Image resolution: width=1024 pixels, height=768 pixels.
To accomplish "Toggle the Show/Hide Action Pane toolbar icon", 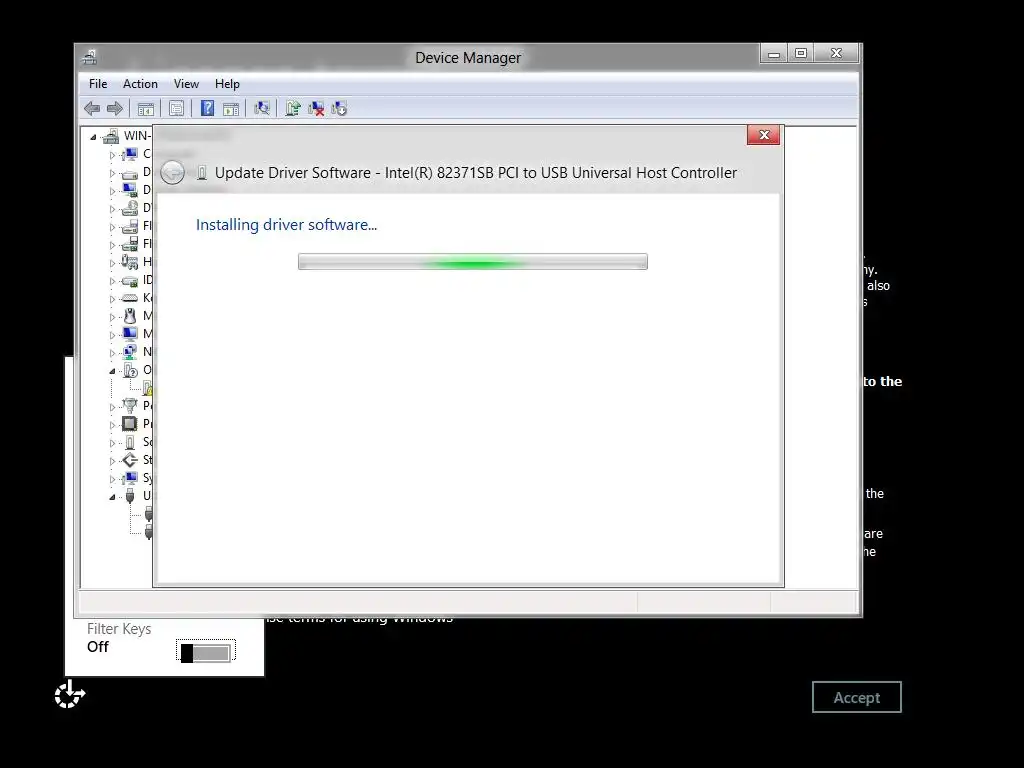I will [231, 108].
